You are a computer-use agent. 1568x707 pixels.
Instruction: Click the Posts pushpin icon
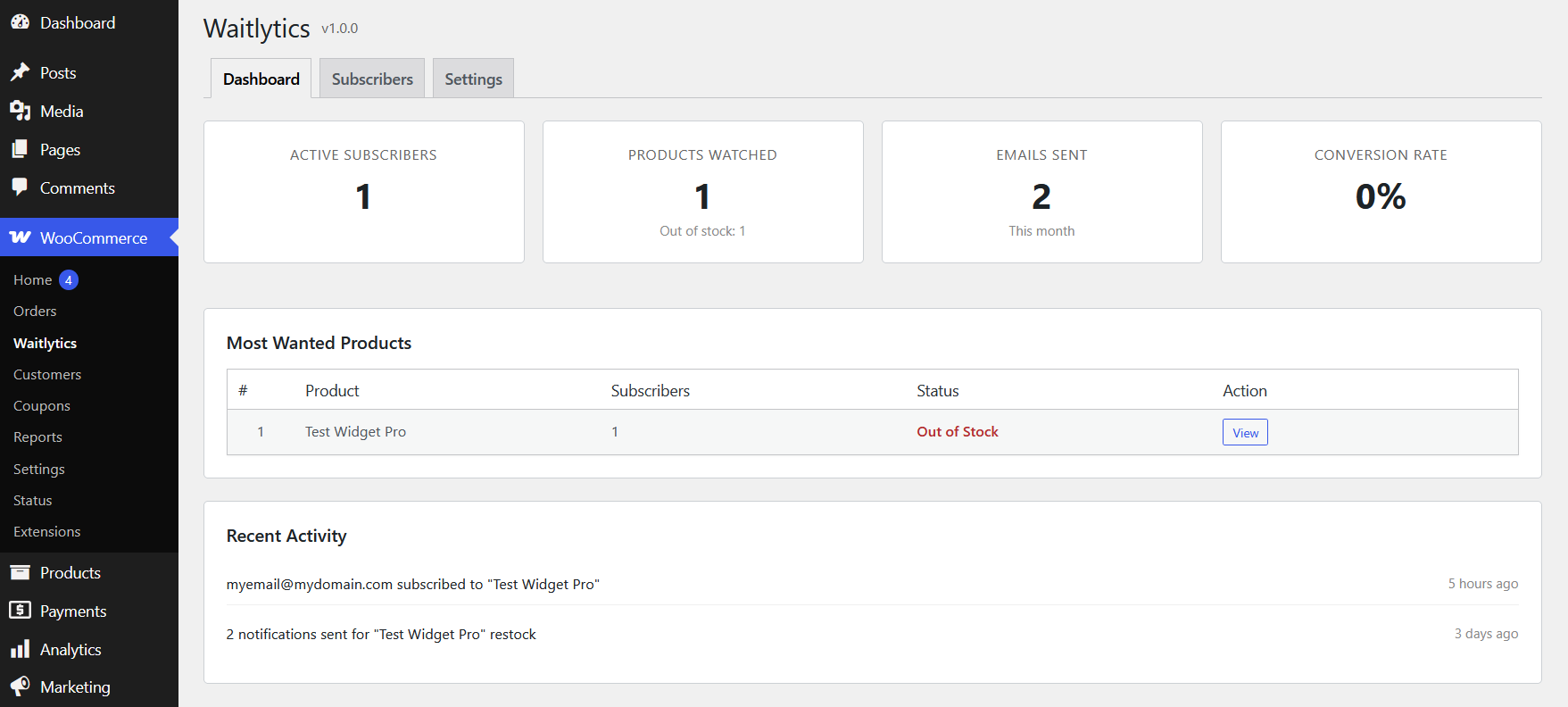click(20, 72)
